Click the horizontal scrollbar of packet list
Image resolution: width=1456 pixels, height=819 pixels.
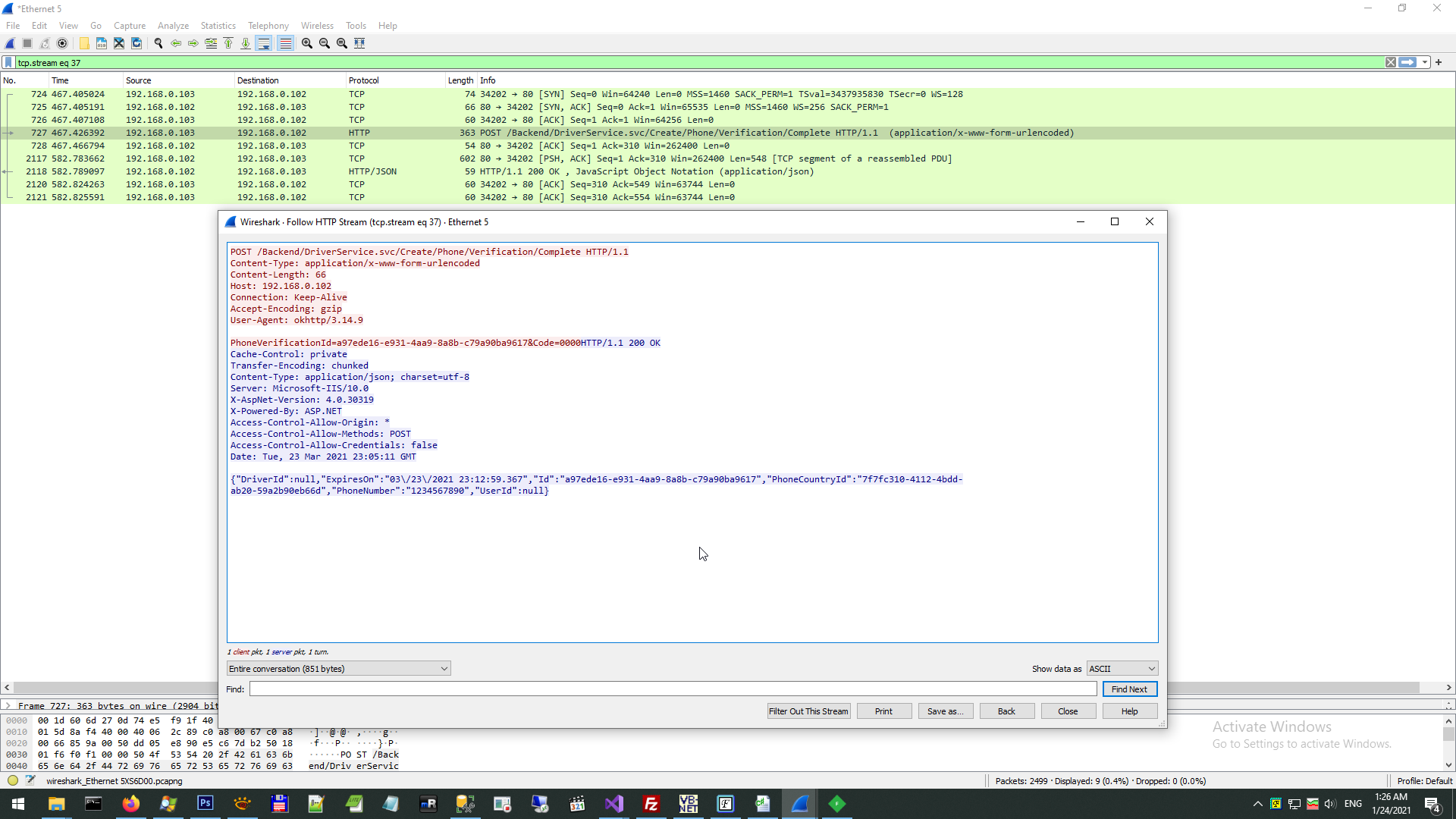[114, 688]
